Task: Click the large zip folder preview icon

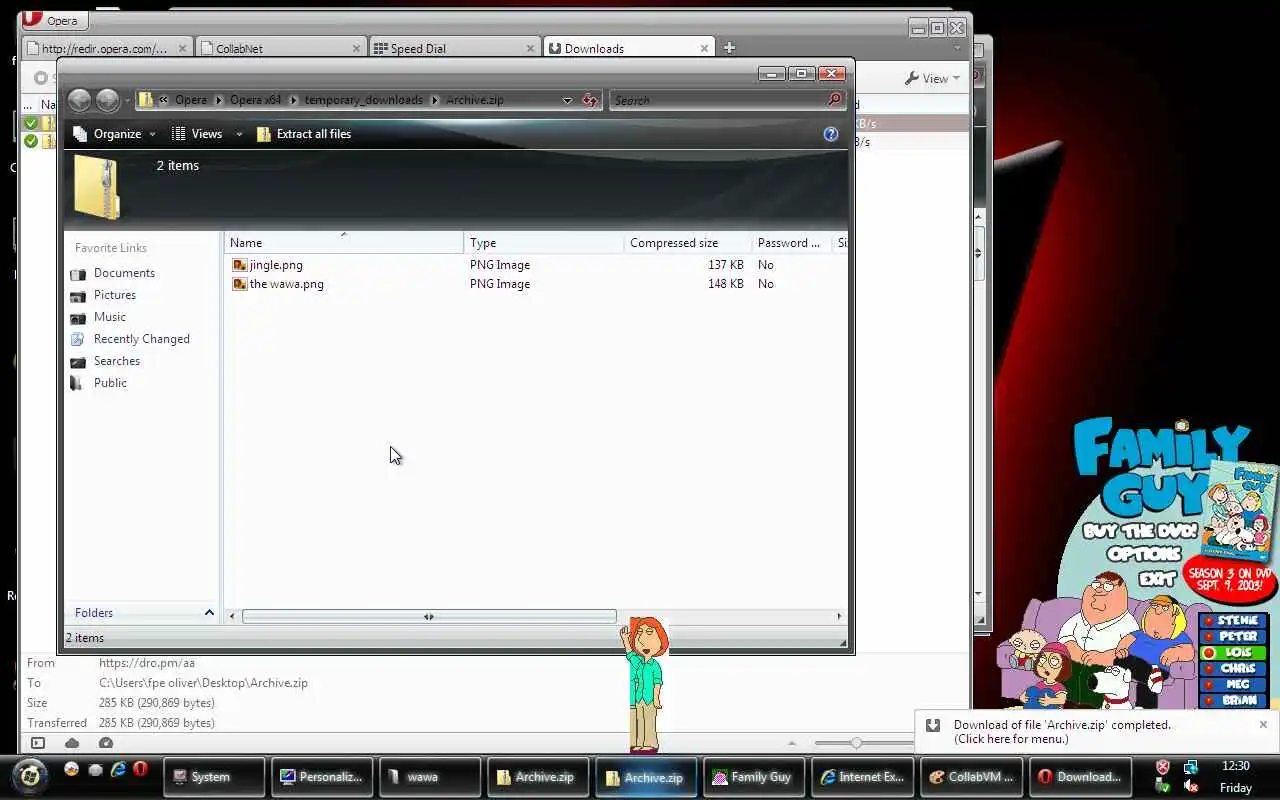Action: 98,188
